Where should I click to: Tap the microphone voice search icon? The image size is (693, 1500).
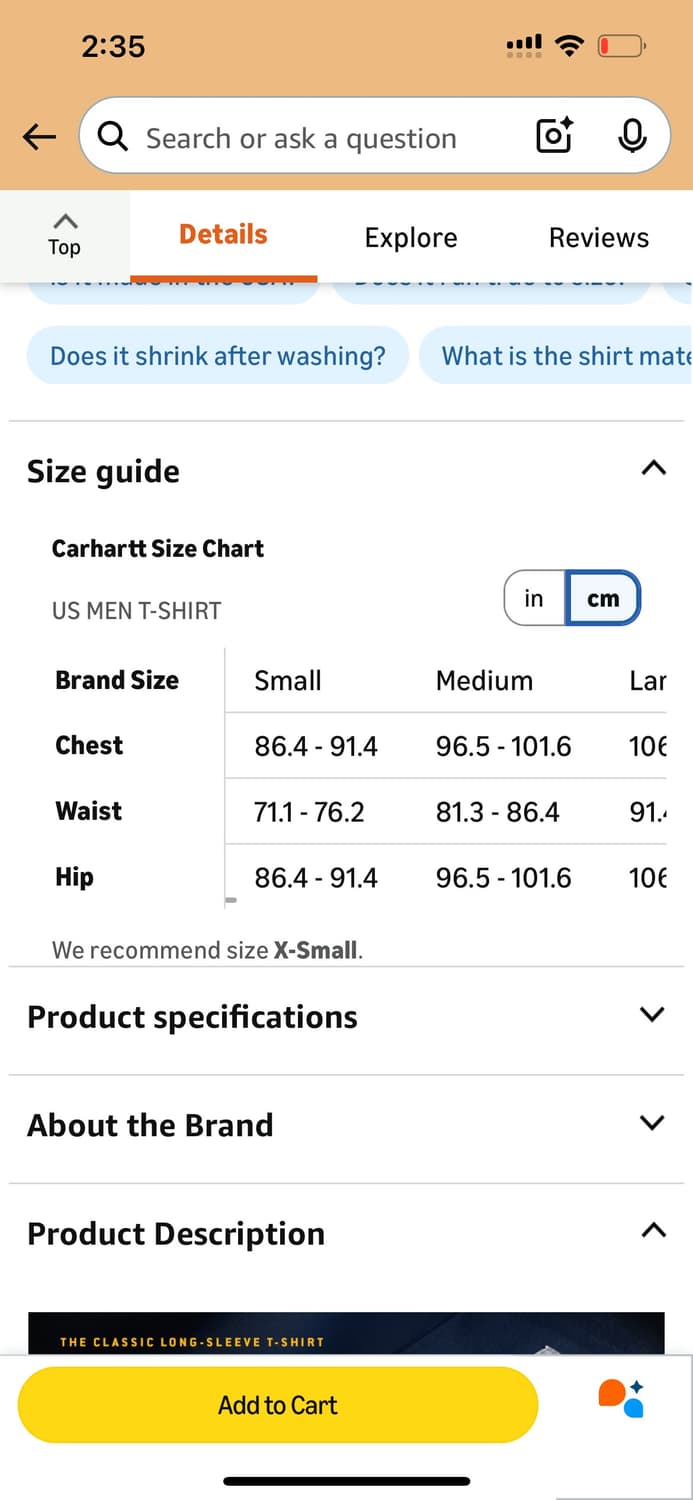click(632, 136)
